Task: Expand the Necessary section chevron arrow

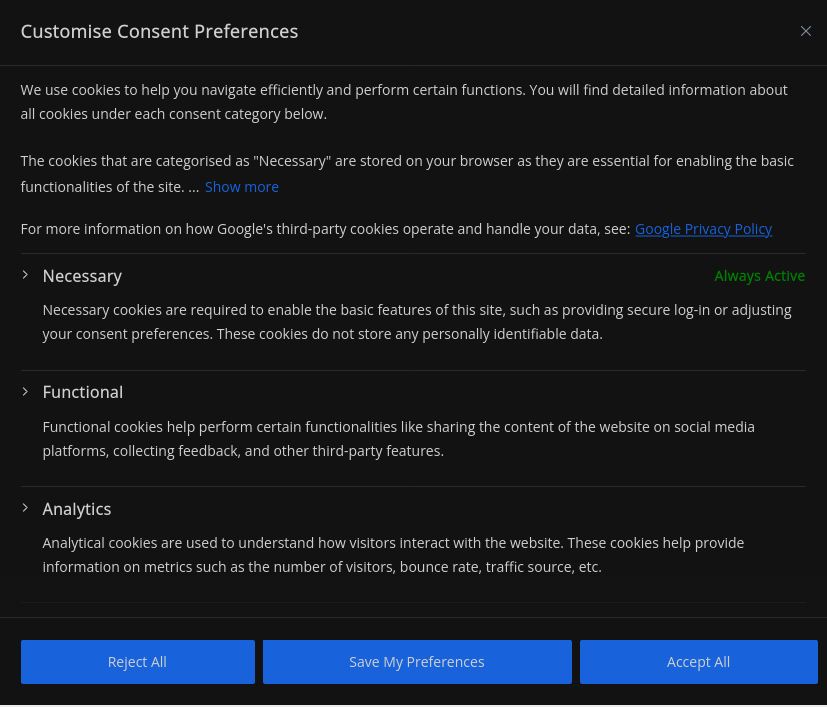Action: pos(26,275)
